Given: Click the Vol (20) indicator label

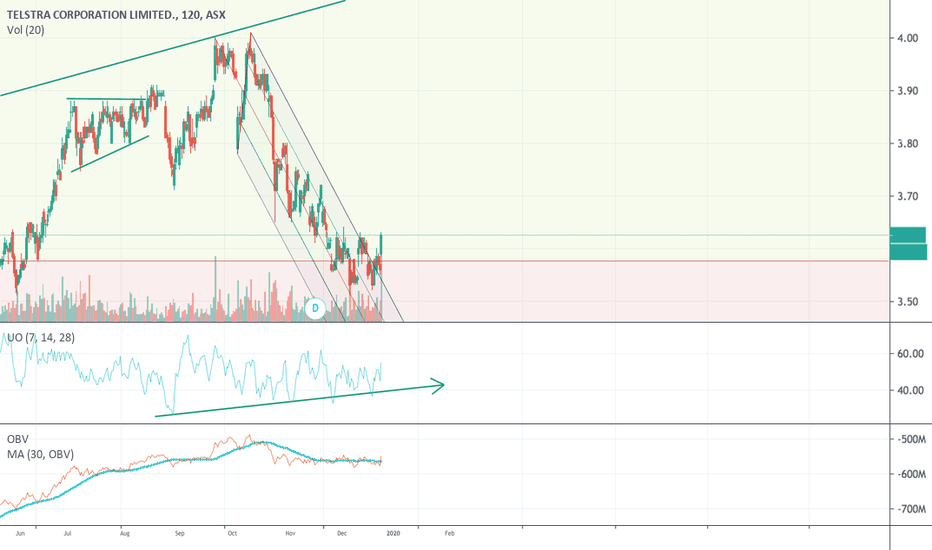Looking at the screenshot, I should tap(26, 30).
